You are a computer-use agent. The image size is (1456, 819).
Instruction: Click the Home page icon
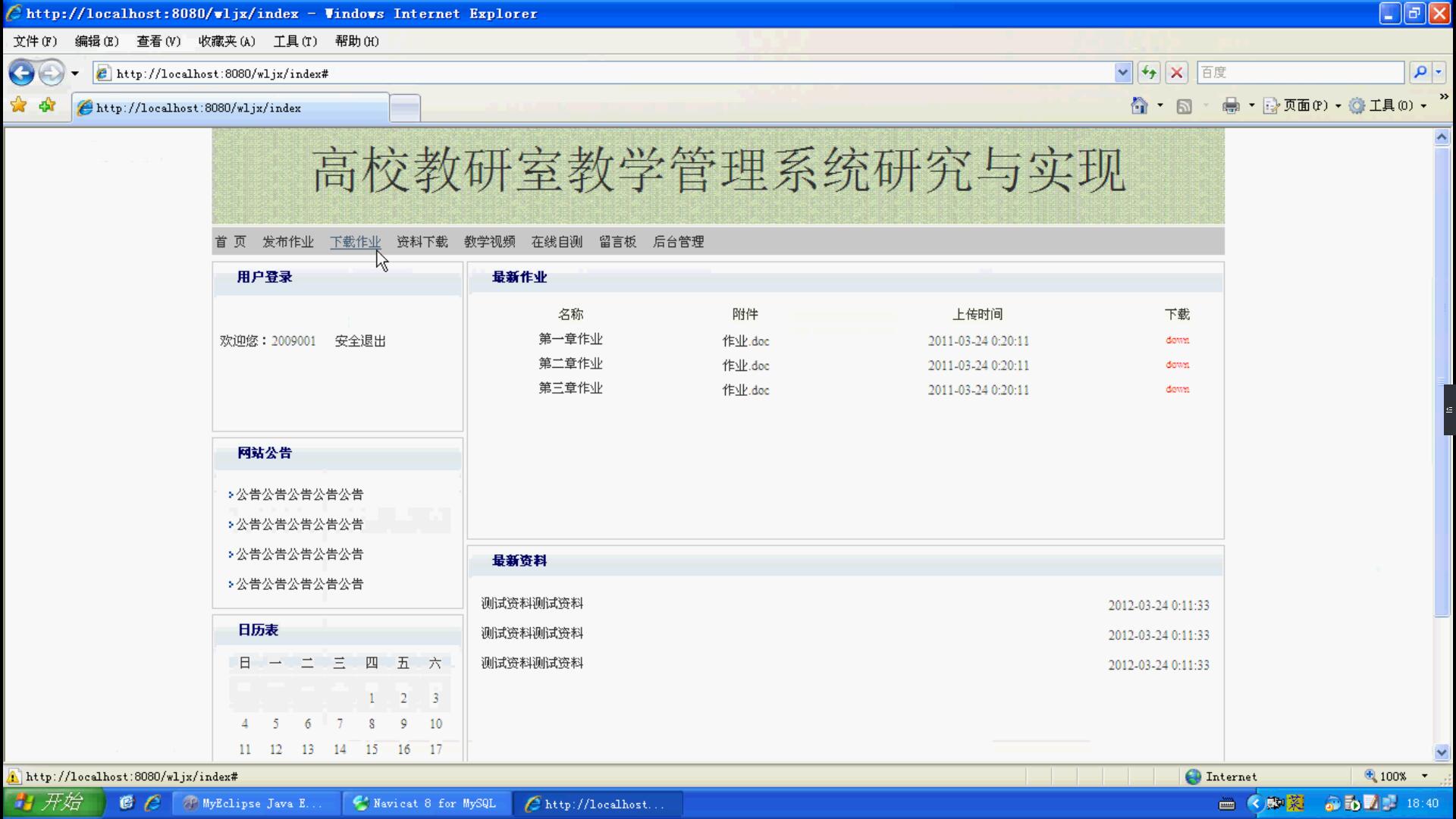[x=1139, y=105]
